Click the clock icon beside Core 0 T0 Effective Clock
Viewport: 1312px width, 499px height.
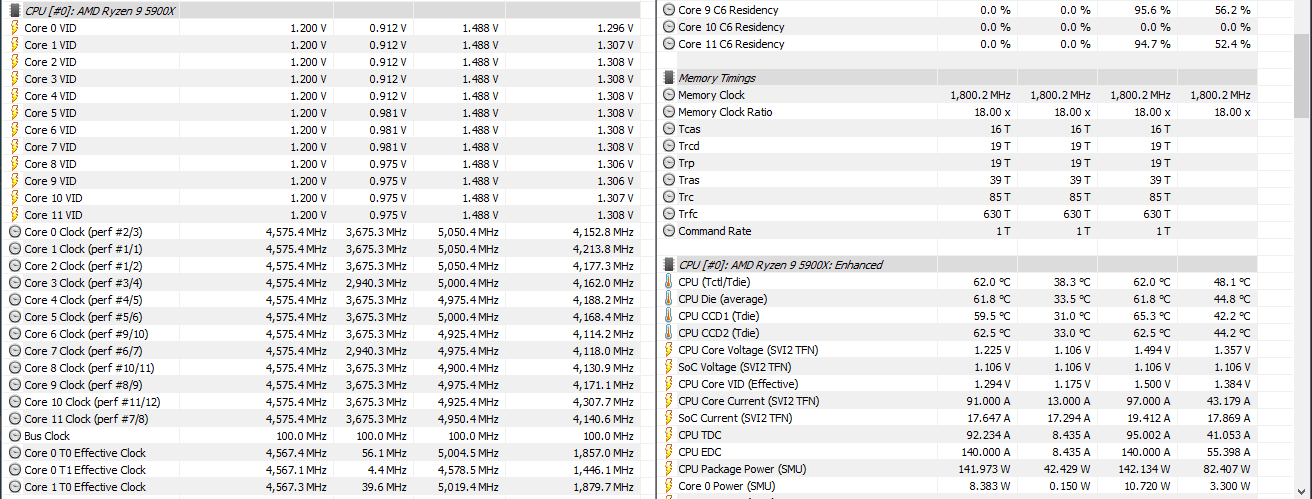pos(15,453)
